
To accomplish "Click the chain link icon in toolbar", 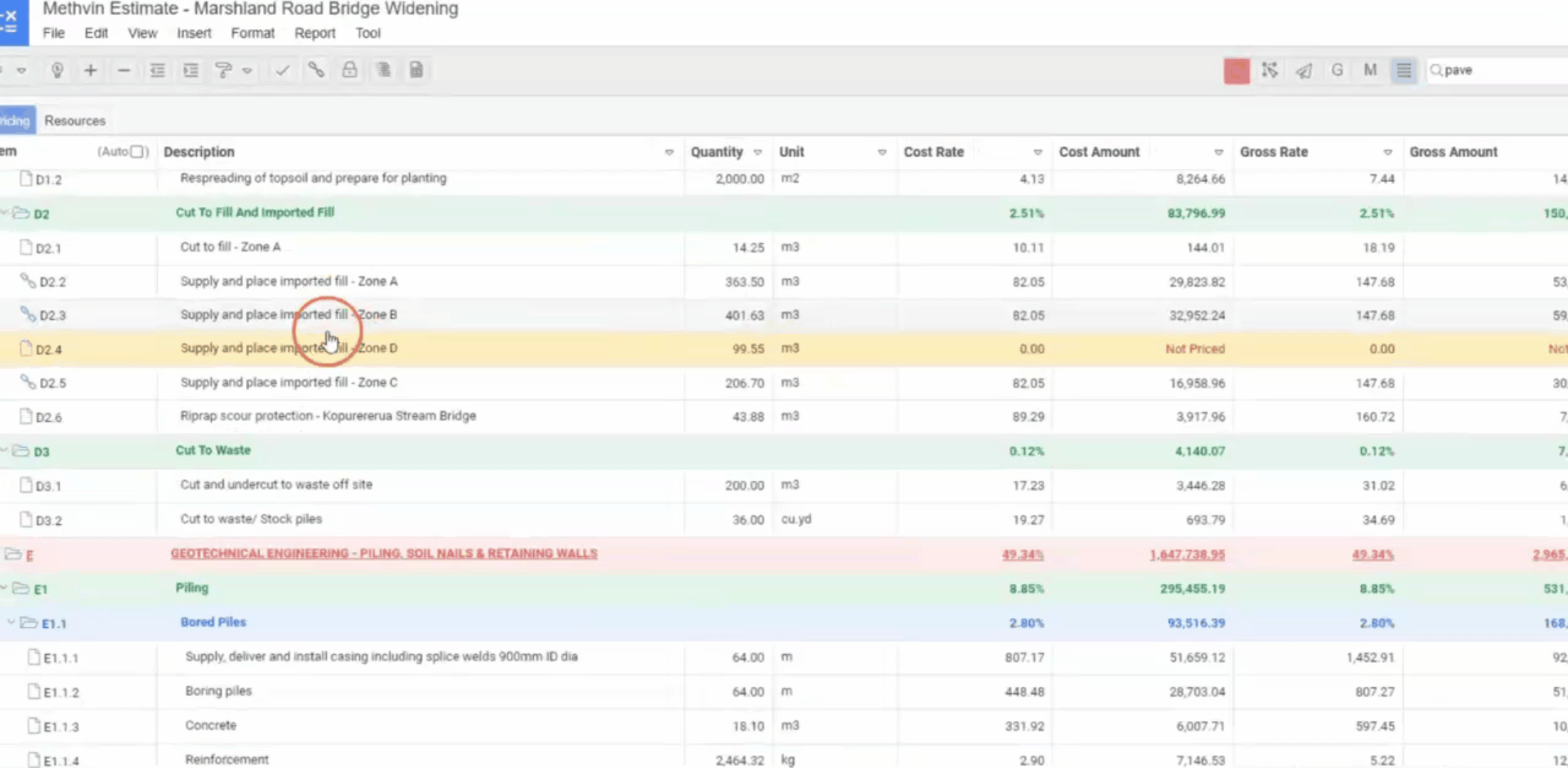I will click(x=316, y=70).
